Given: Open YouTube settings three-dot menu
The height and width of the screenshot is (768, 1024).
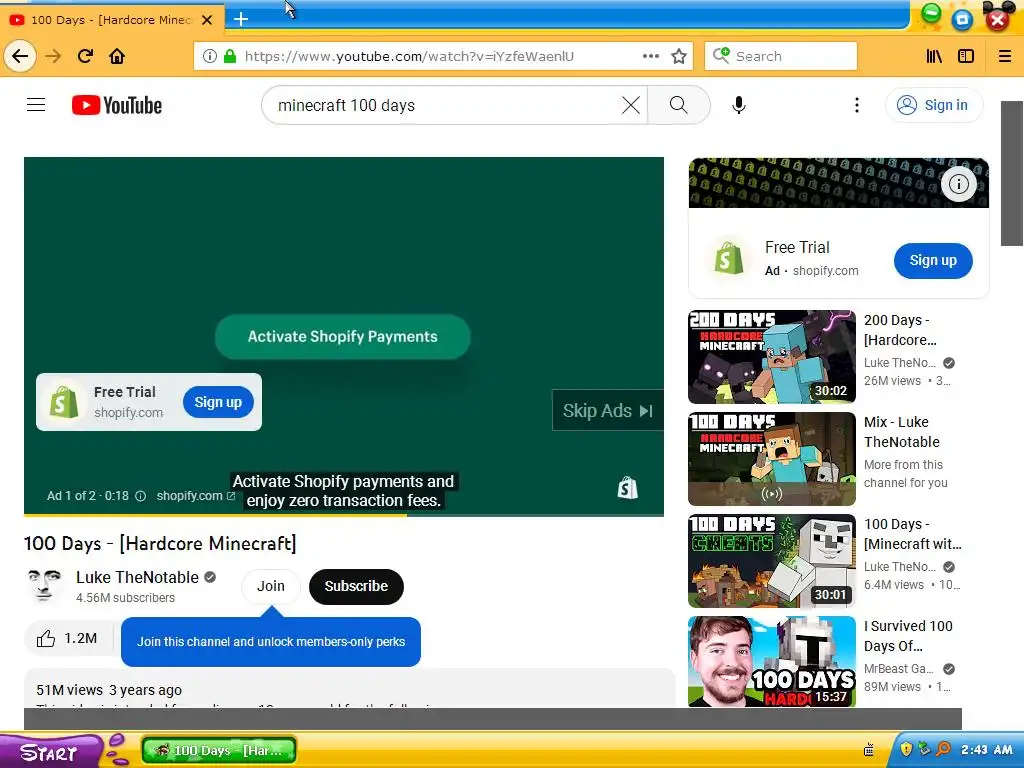Looking at the screenshot, I should (x=857, y=105).
